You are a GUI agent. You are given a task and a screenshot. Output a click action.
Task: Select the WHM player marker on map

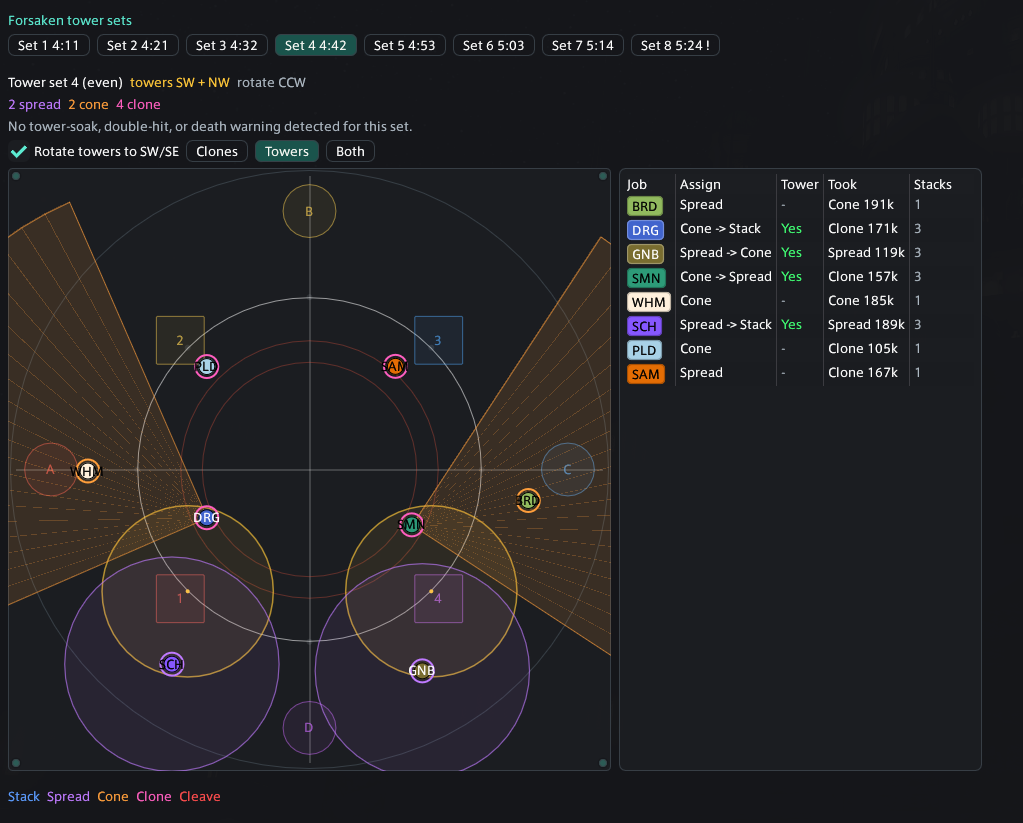click(x=87, y=471)
